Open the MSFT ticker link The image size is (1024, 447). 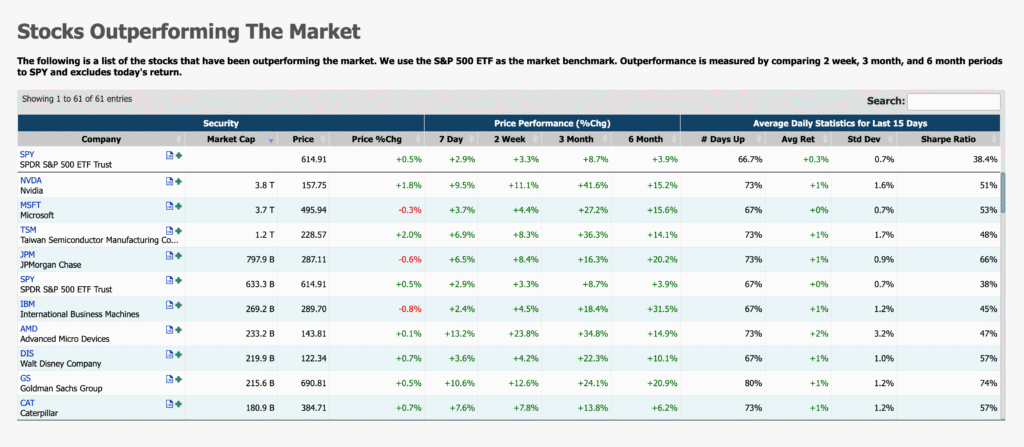pyautogui.click(x=30, y=205)
